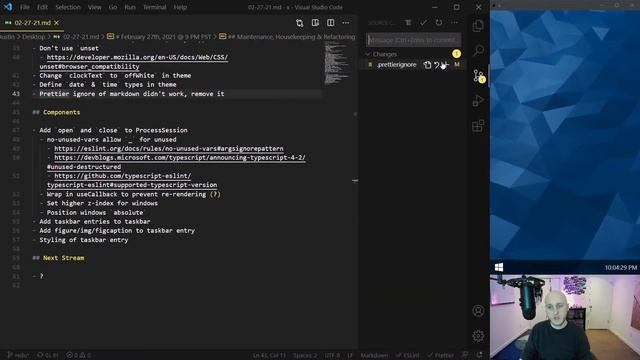Discard changes to .prettierignore

[436, 65]
